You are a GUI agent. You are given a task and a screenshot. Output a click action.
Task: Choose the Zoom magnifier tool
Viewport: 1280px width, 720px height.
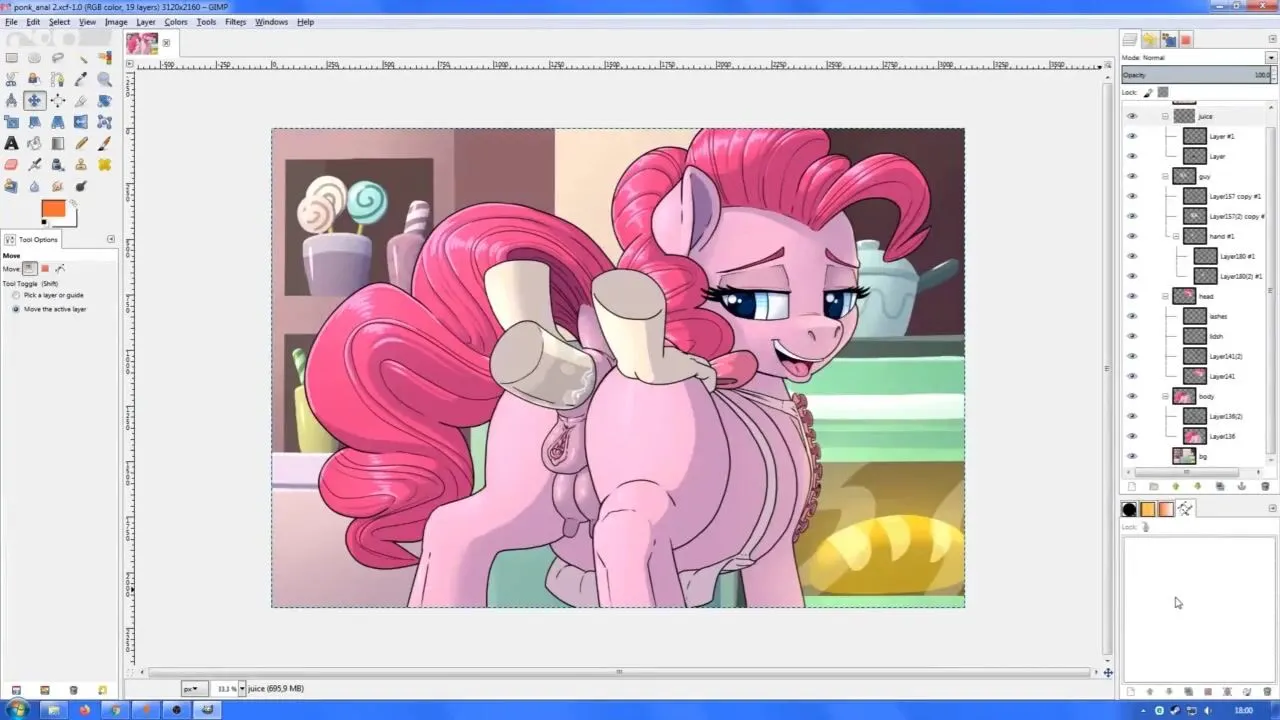point(104,79)
